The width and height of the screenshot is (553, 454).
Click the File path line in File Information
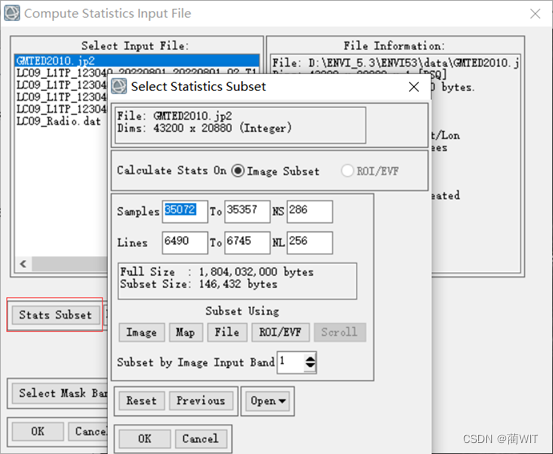tap(395, 63)
